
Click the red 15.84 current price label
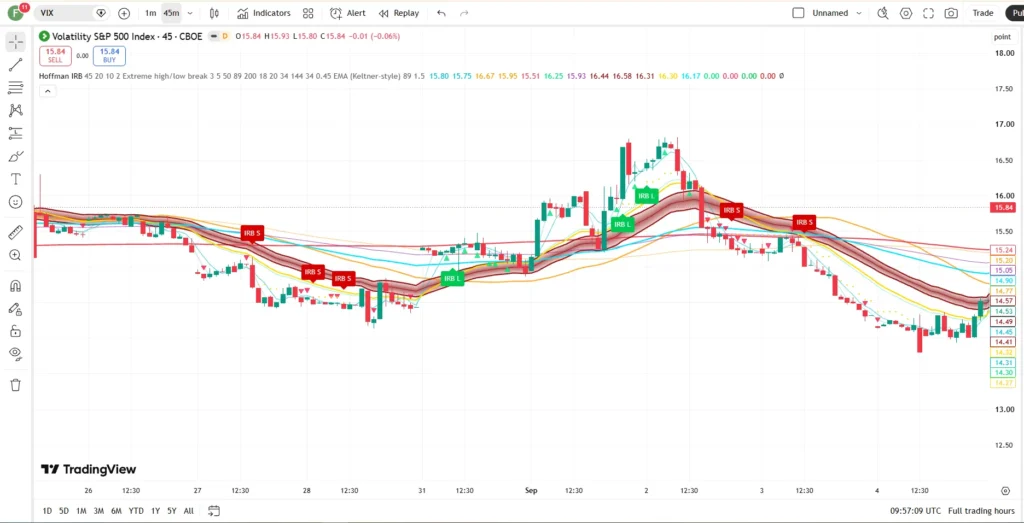click(1002, 208)
